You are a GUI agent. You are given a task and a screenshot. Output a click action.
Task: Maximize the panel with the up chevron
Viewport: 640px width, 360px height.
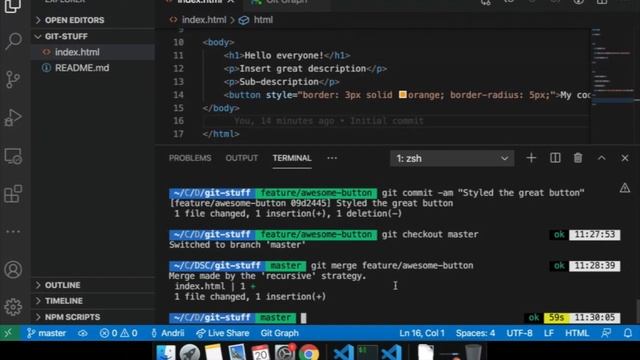pyautogui.click(x=602, y=158)
